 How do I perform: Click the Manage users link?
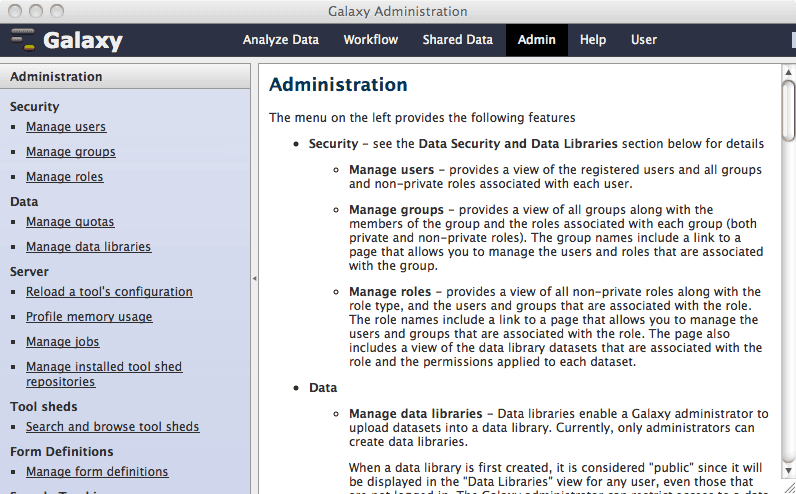[66, 127]
